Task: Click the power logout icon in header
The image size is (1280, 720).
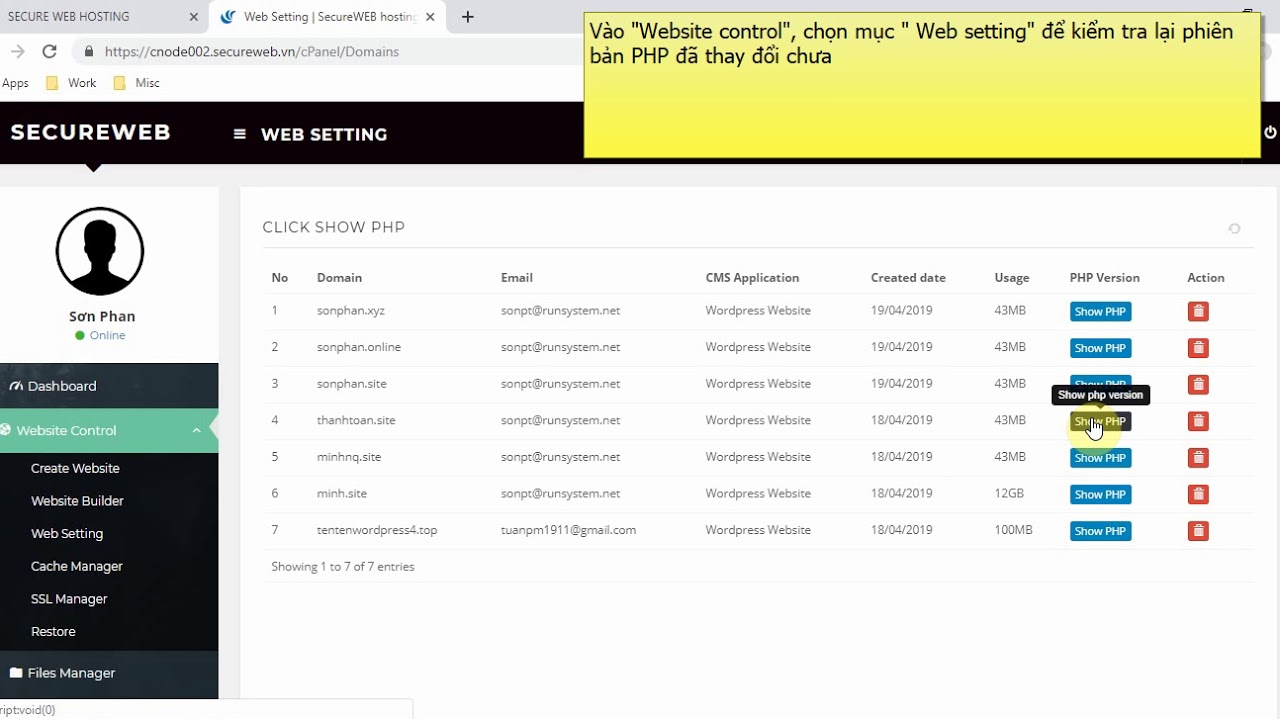Action: coord(1270,132)
